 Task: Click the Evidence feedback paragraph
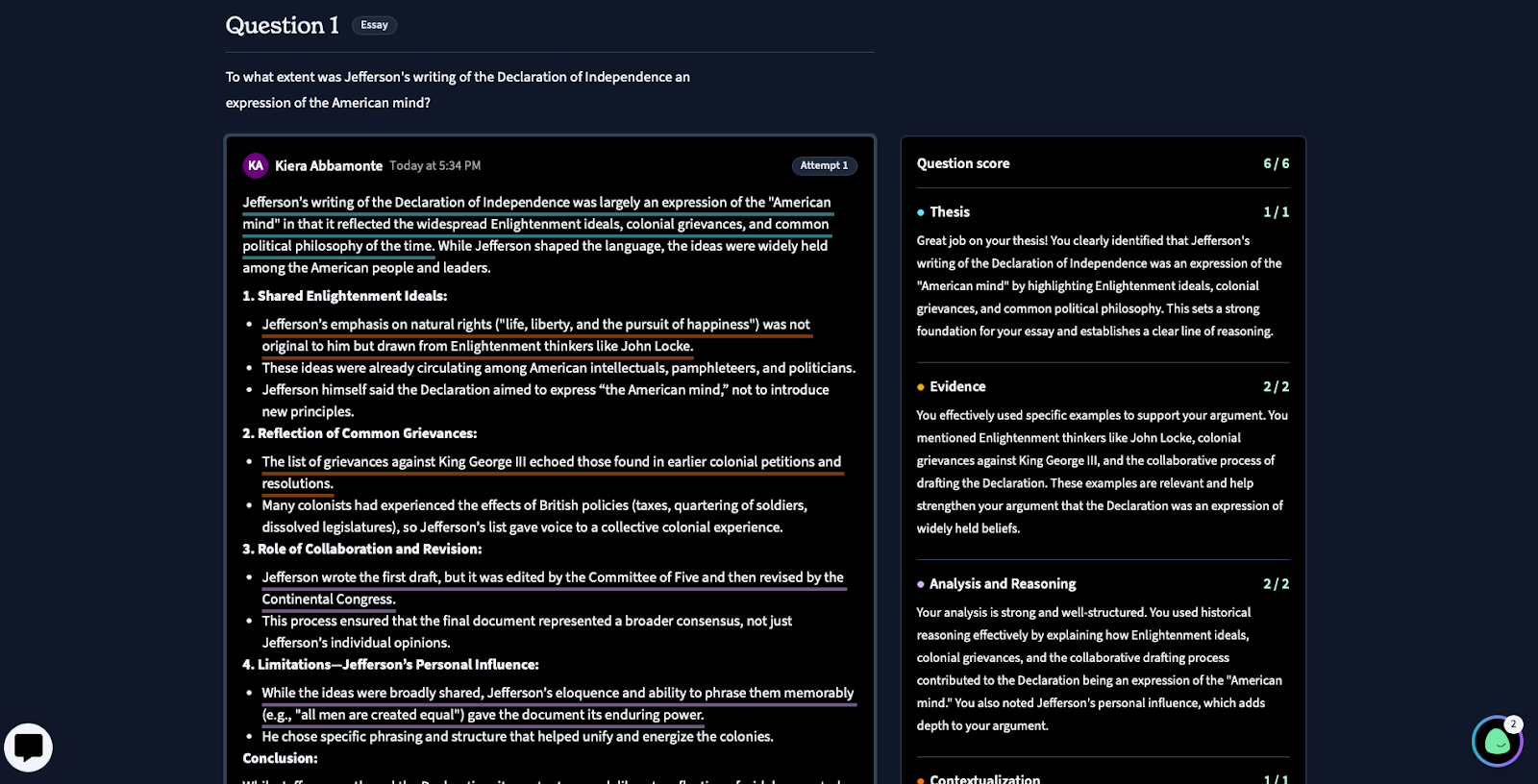click(1102, 472)
